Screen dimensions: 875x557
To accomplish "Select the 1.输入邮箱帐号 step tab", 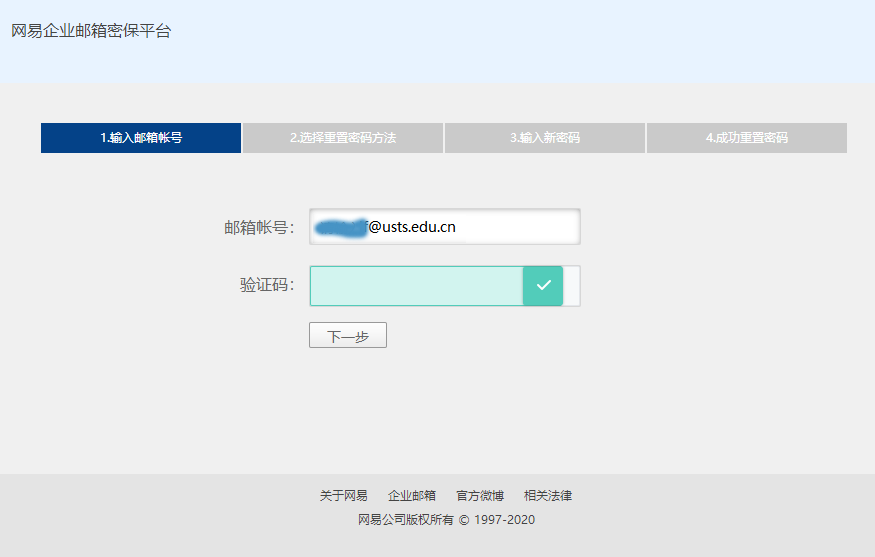I will [141, 138].
